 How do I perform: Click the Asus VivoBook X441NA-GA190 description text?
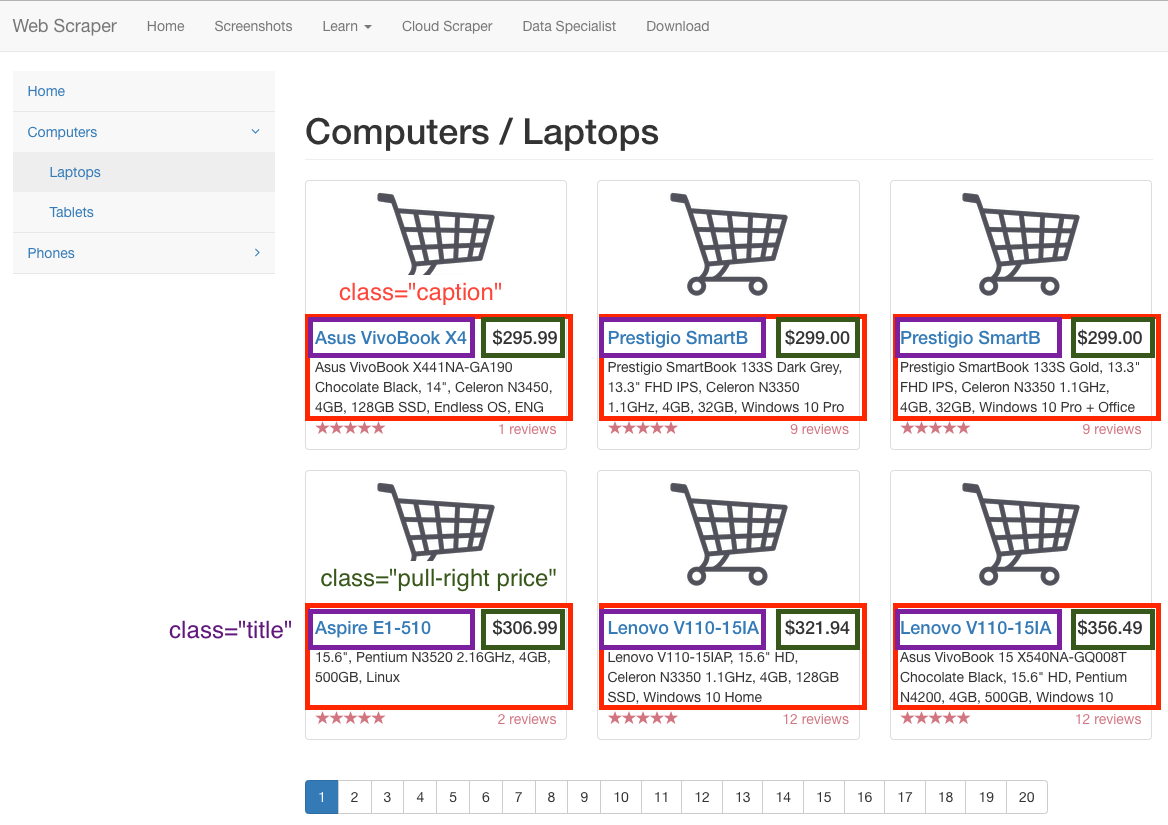click(434, 387)
